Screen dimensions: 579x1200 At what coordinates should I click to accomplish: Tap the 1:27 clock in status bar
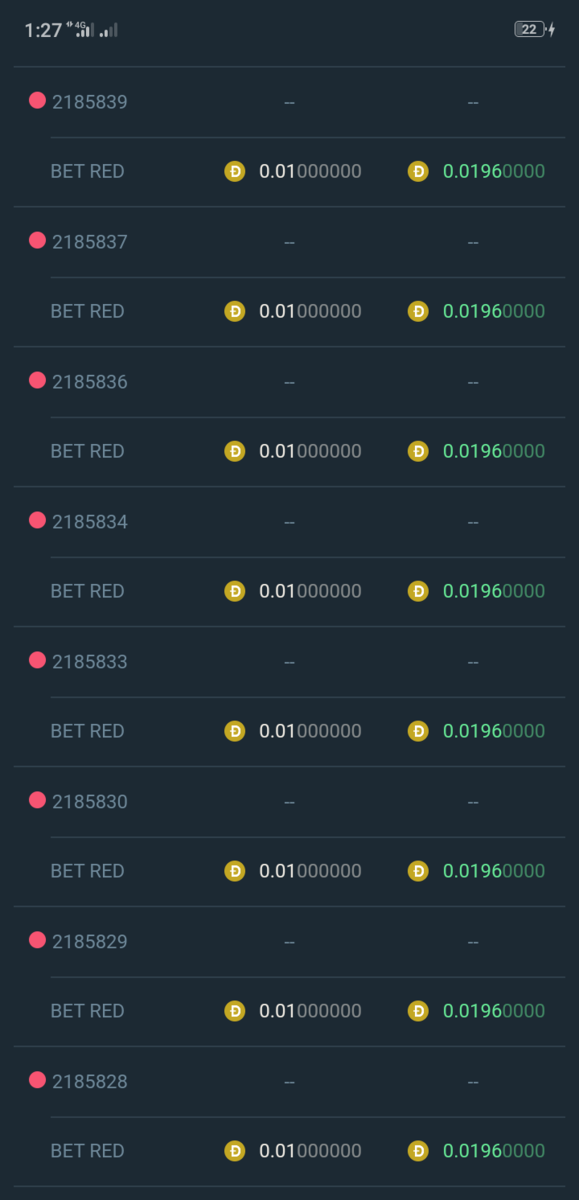[x=43, y=31]
